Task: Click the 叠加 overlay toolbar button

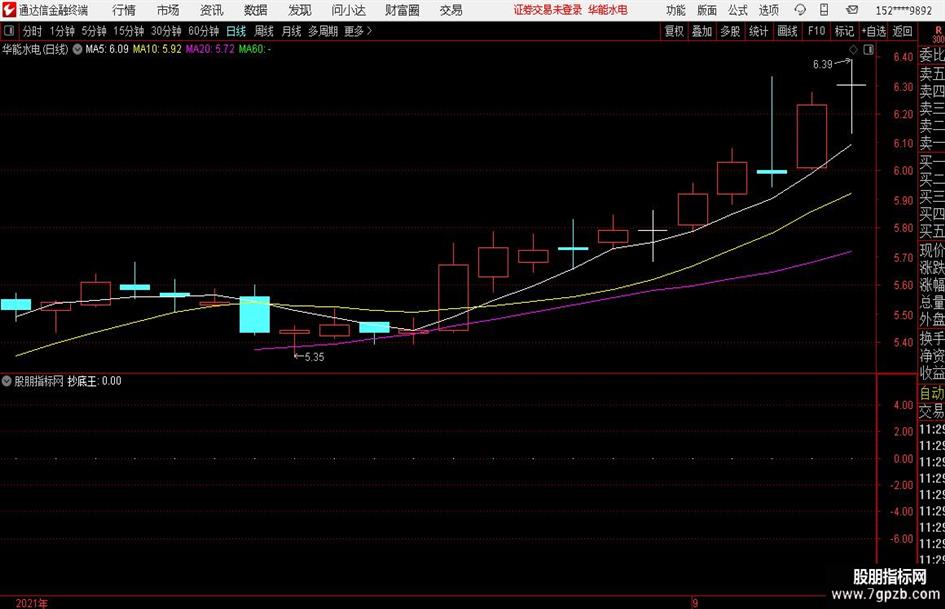Action: tap(702, 31)
